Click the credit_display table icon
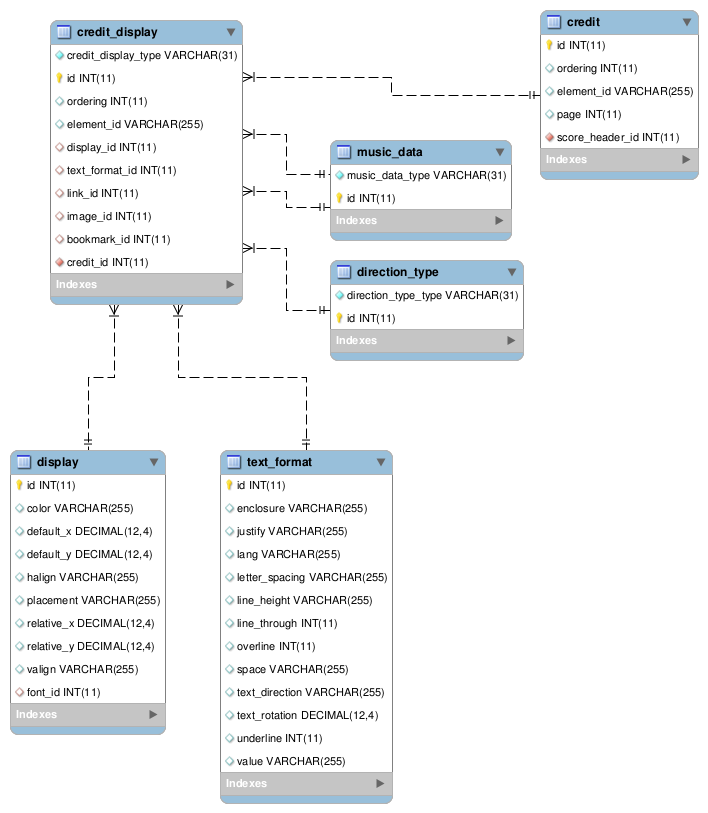The height and width of the screenshot is (813, 708). [64, 32]
